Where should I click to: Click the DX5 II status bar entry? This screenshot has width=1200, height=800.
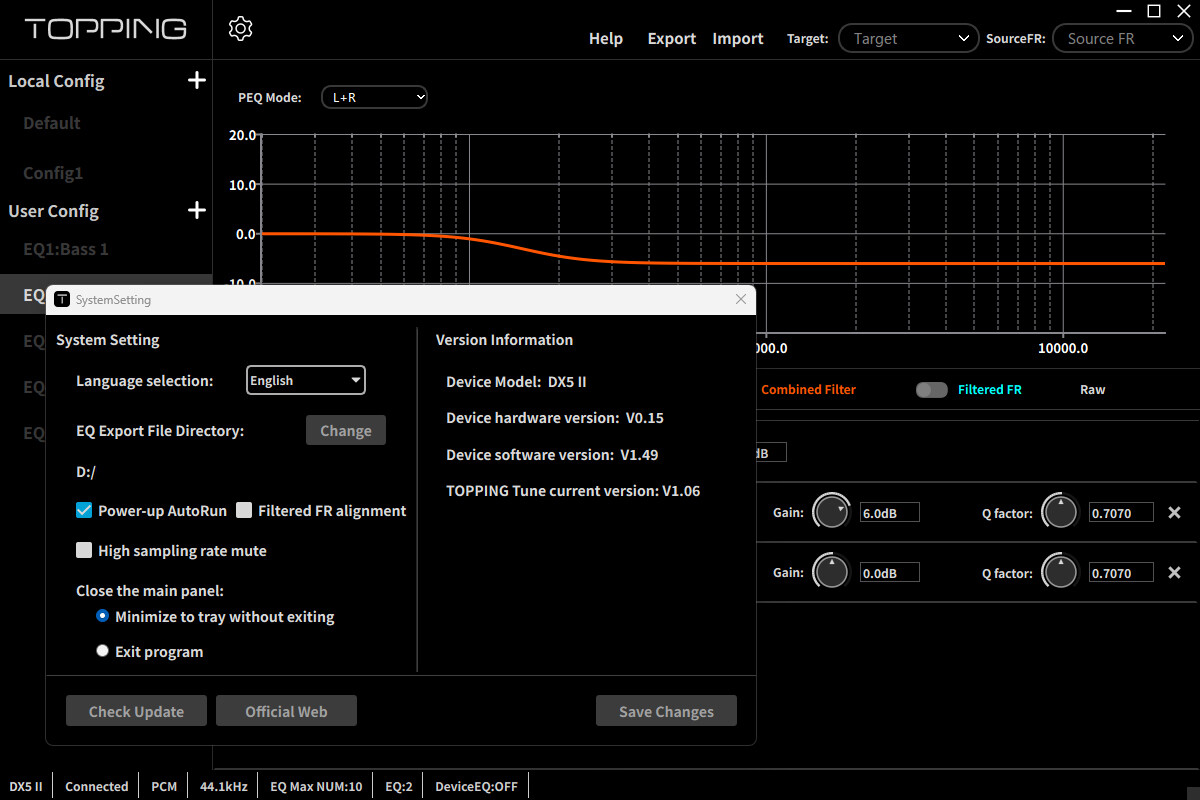26,786
